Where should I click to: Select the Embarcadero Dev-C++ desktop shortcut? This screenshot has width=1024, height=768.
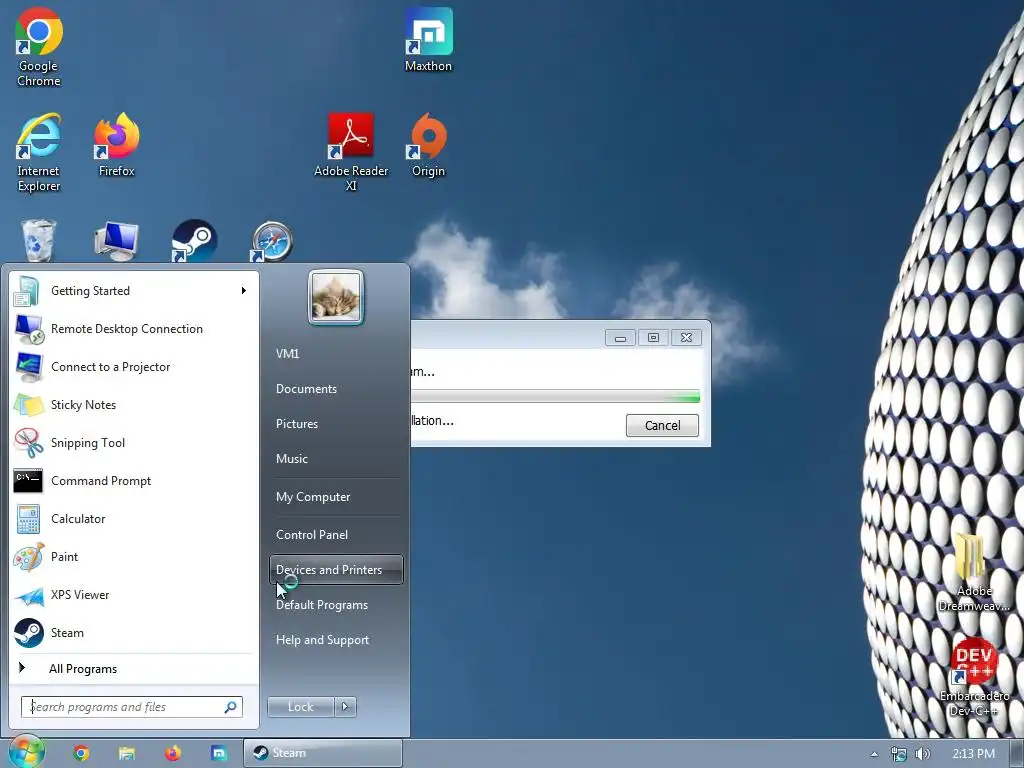click(x=974, y=677)
